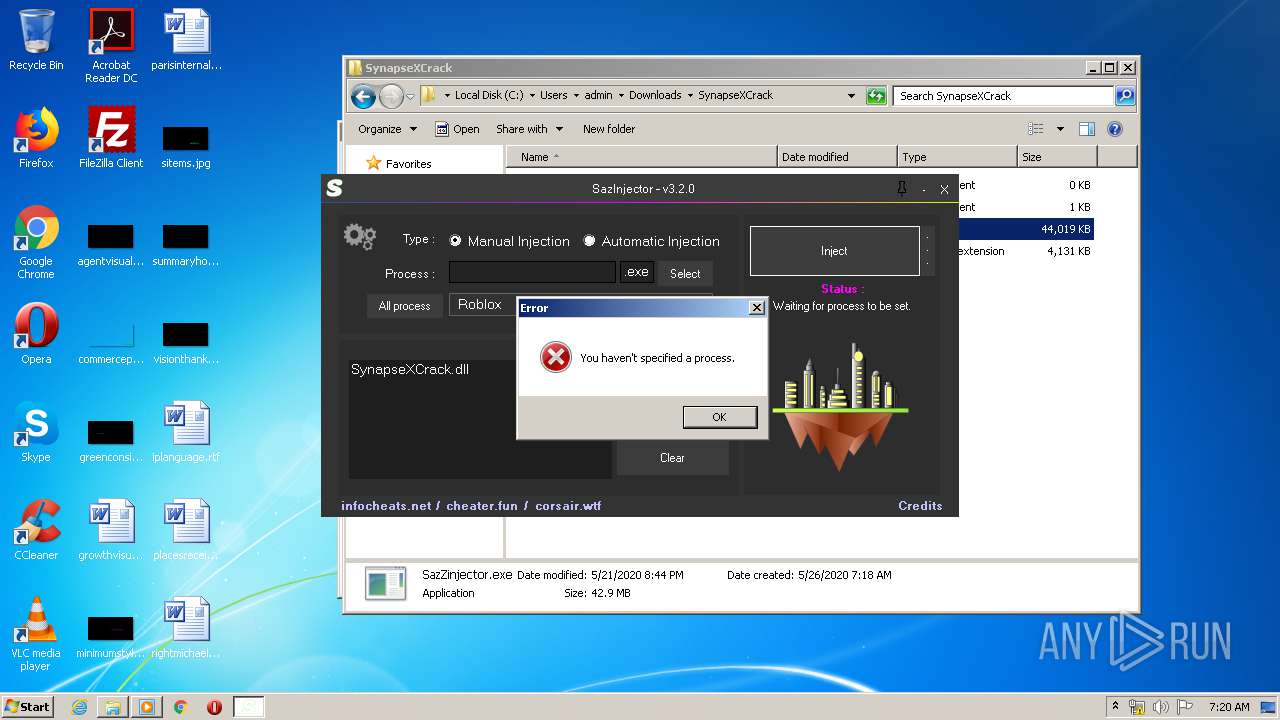Click the Process name input field
Image resolution: width=1280 pixels, height=720 pixels.
(x=532, y=273)
